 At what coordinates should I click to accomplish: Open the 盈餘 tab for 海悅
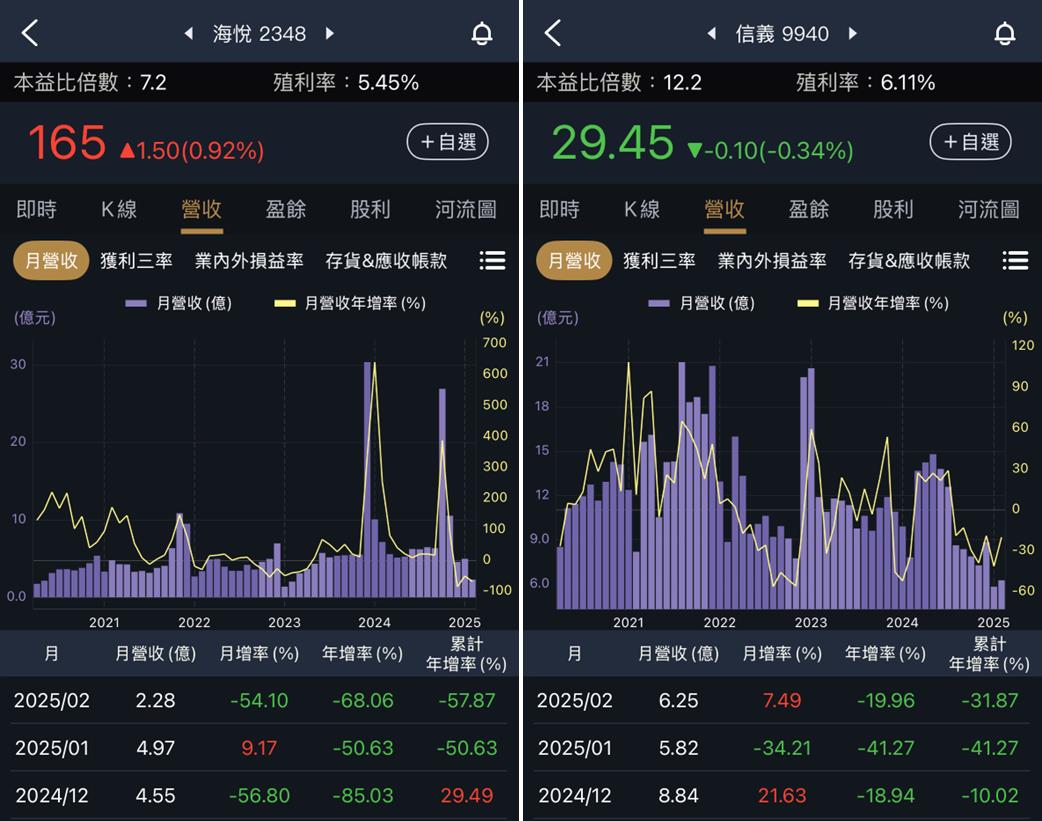(286, 209)
